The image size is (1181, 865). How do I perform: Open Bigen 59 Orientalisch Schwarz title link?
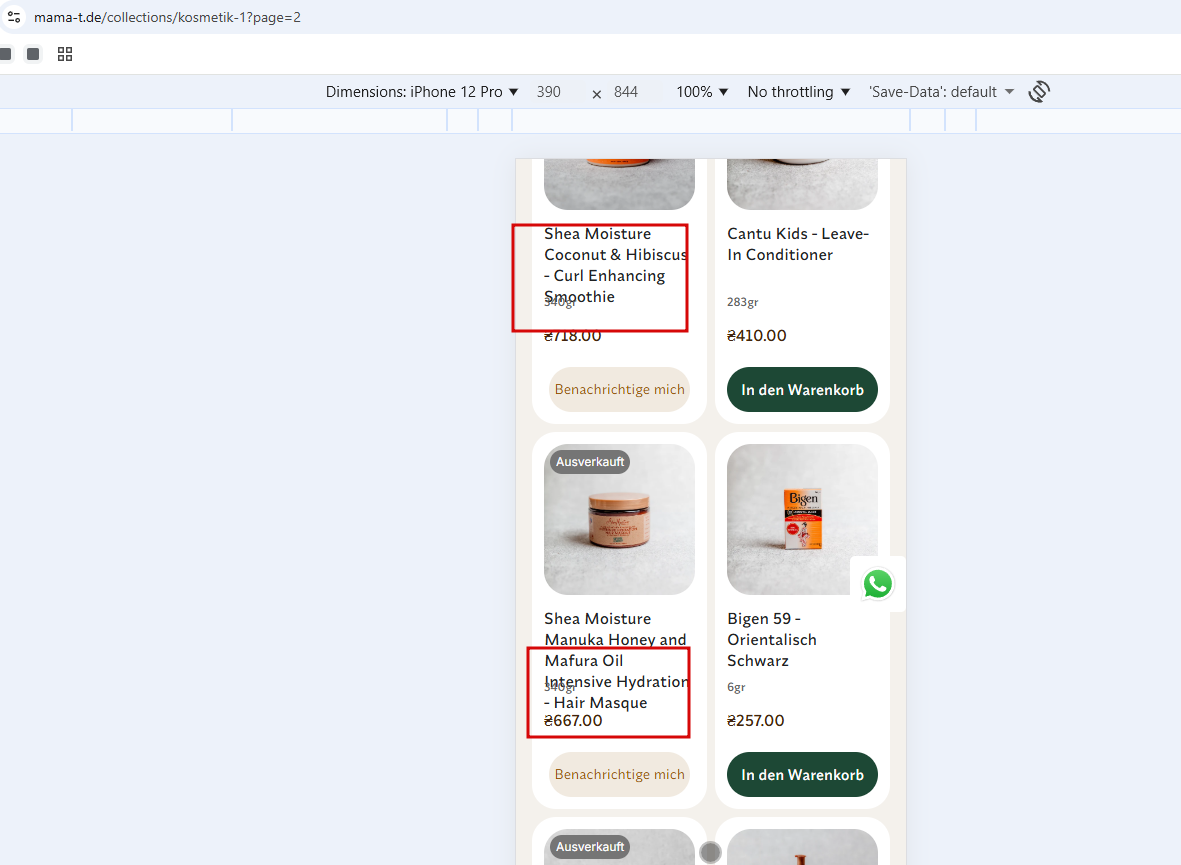point(772,640)
